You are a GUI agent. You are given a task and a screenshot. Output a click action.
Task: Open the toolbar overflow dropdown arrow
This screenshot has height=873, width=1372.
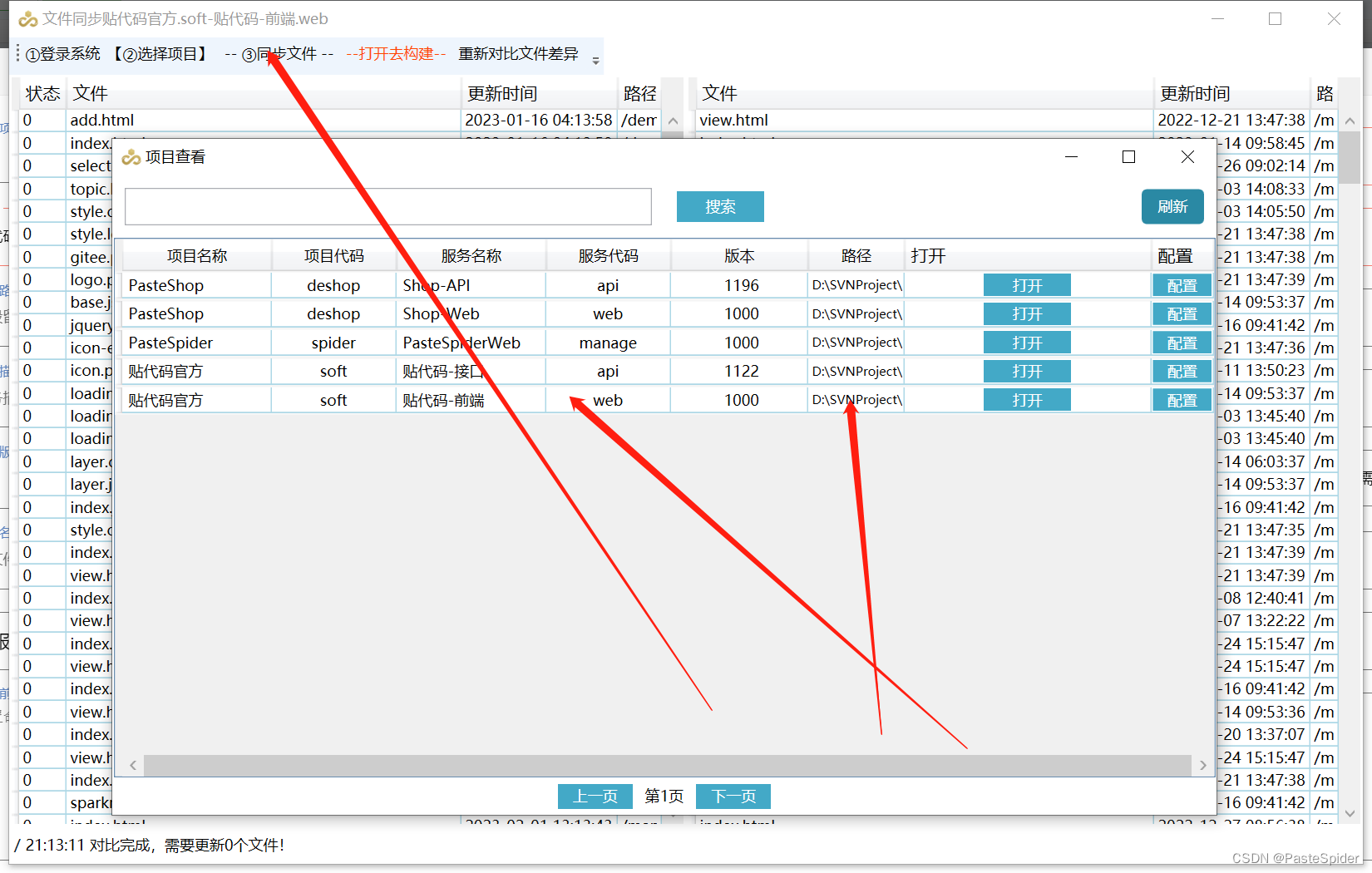click(595, 60)
